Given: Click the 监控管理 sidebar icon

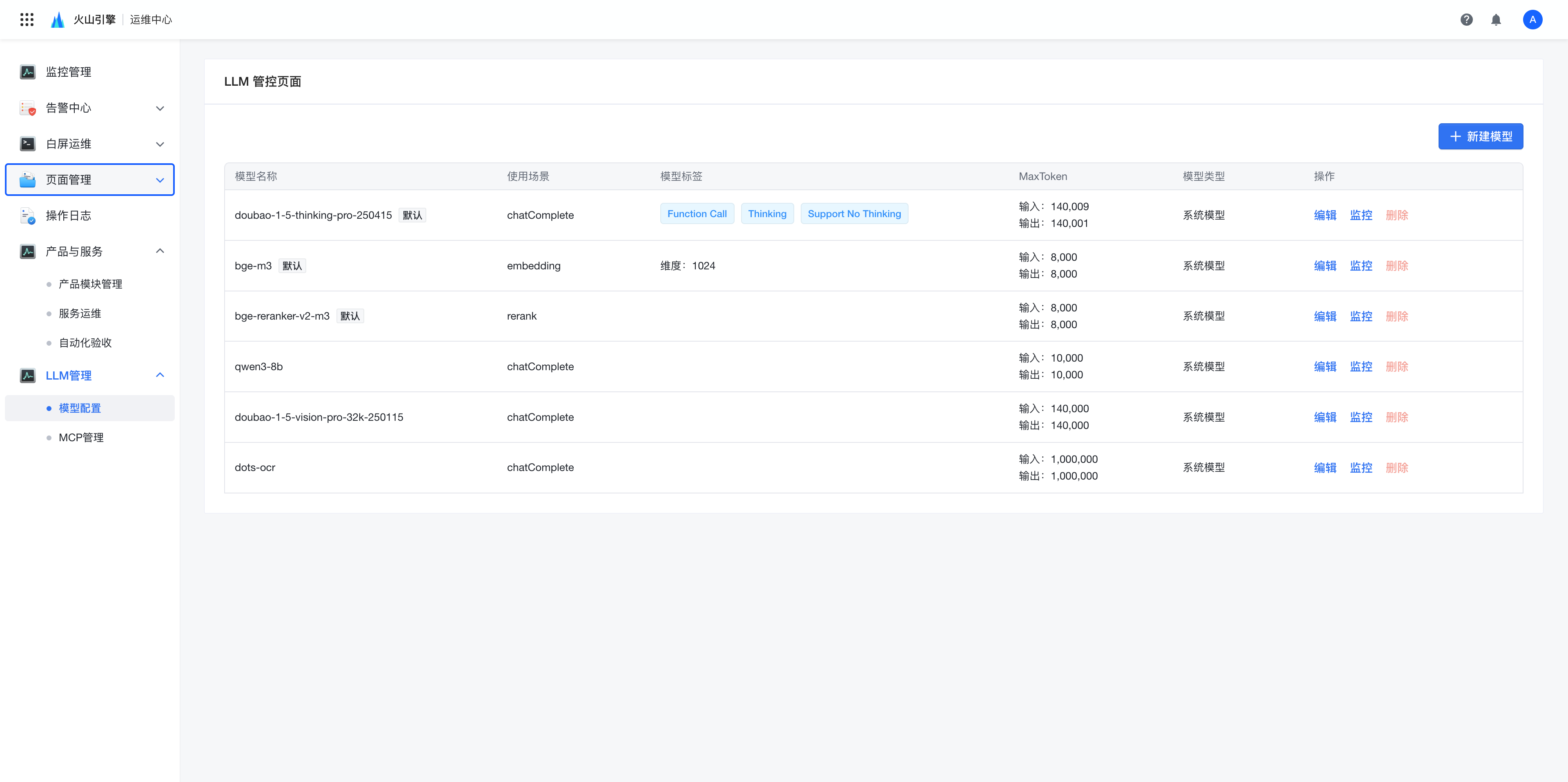Looking at the screenshot, I should click(27, 72).
